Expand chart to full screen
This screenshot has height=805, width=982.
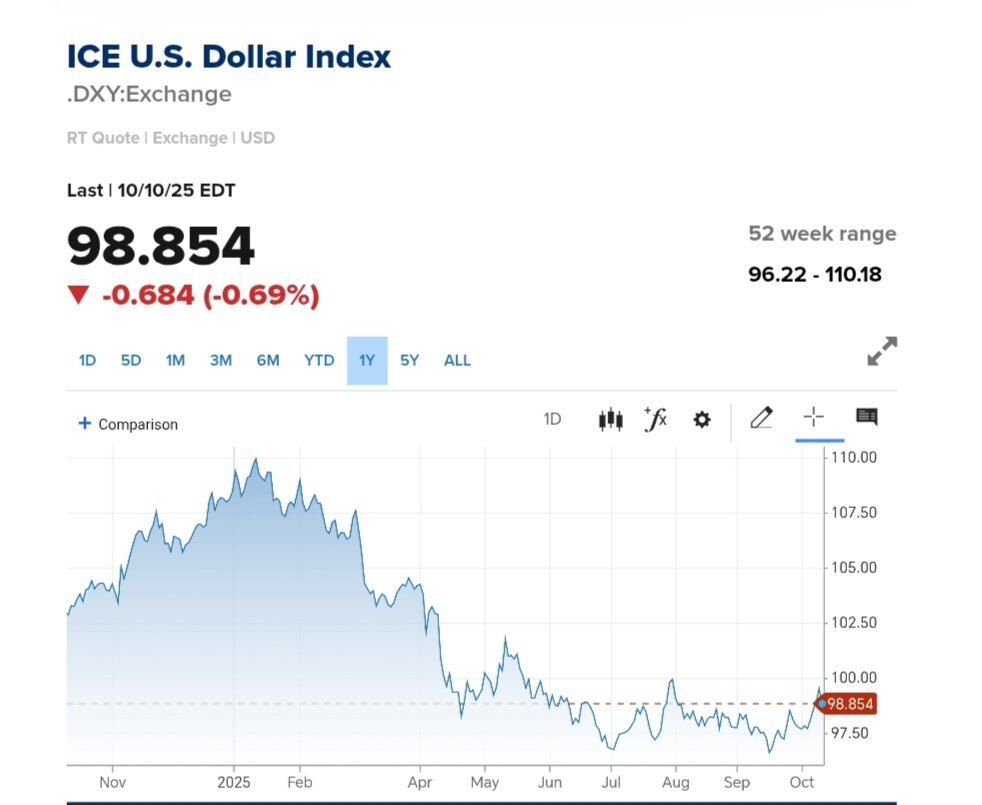(x=881, y=351)
